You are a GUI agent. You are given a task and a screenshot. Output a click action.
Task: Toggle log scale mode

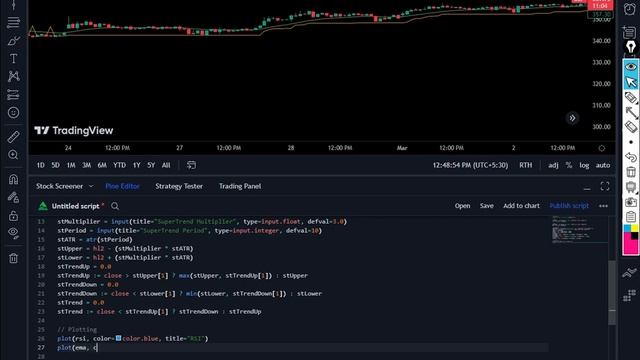coord(584,165)
